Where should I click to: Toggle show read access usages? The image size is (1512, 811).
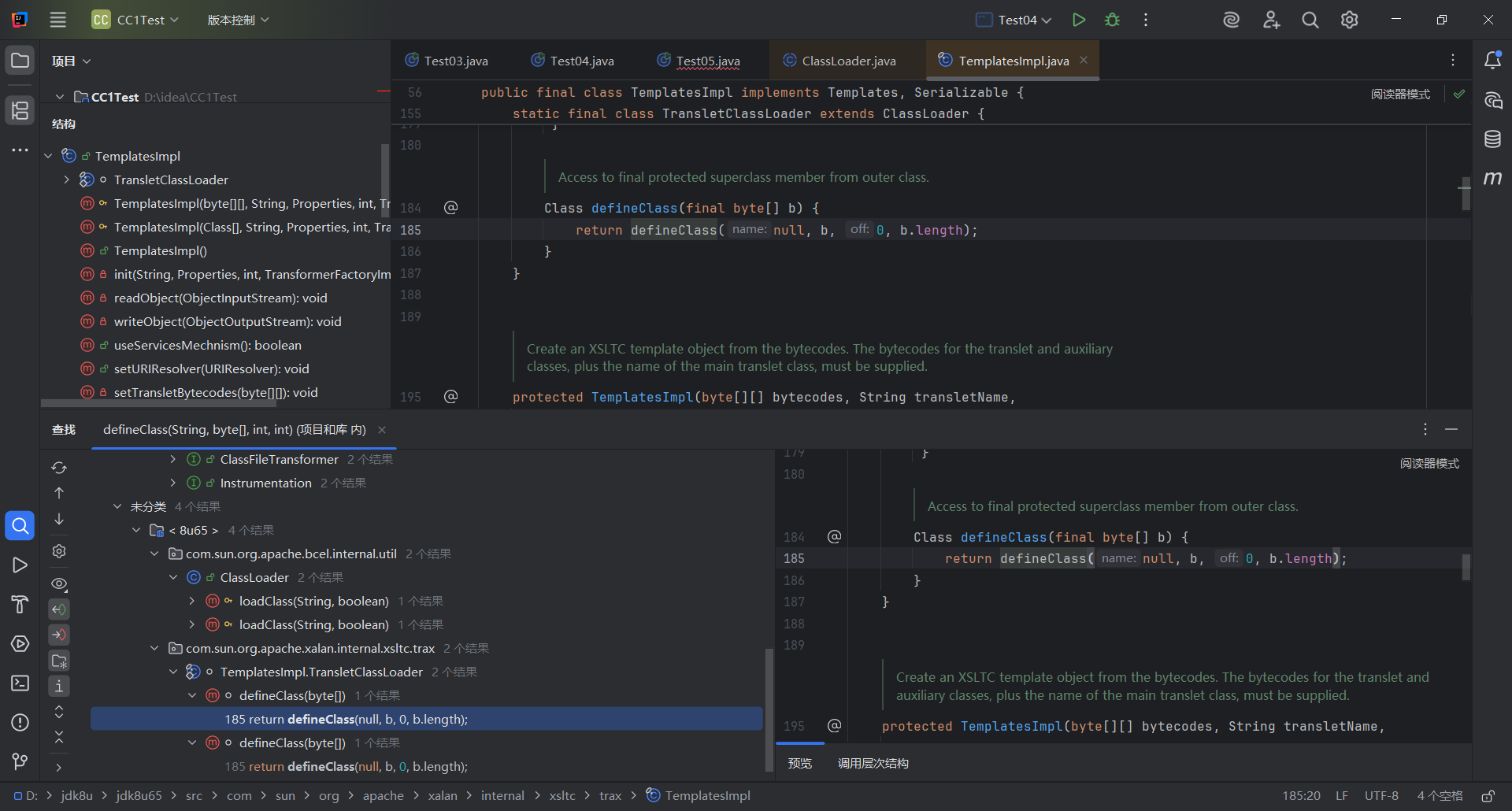59,609
